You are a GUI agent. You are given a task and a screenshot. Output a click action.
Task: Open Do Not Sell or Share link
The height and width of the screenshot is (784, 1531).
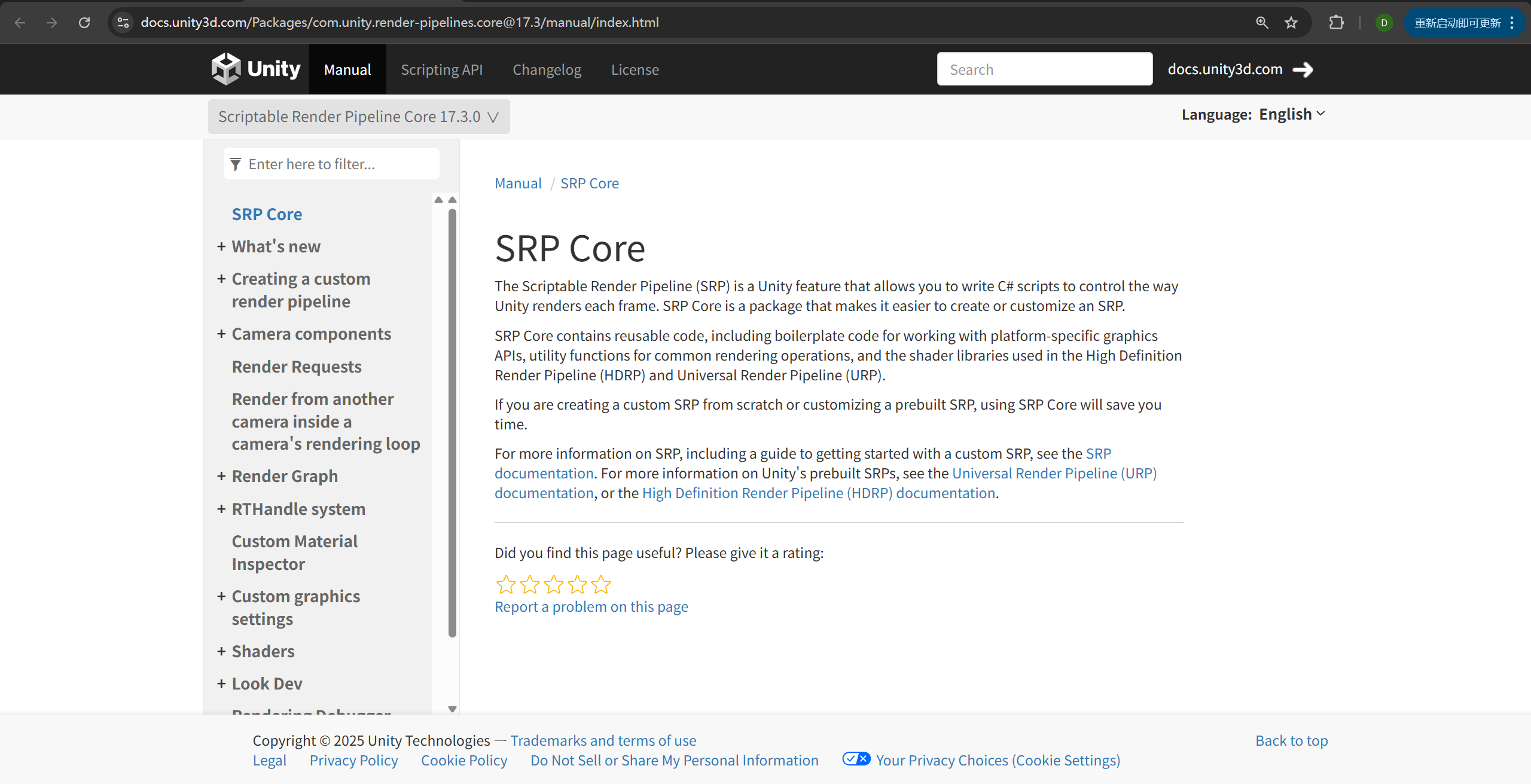coord(674,760)
